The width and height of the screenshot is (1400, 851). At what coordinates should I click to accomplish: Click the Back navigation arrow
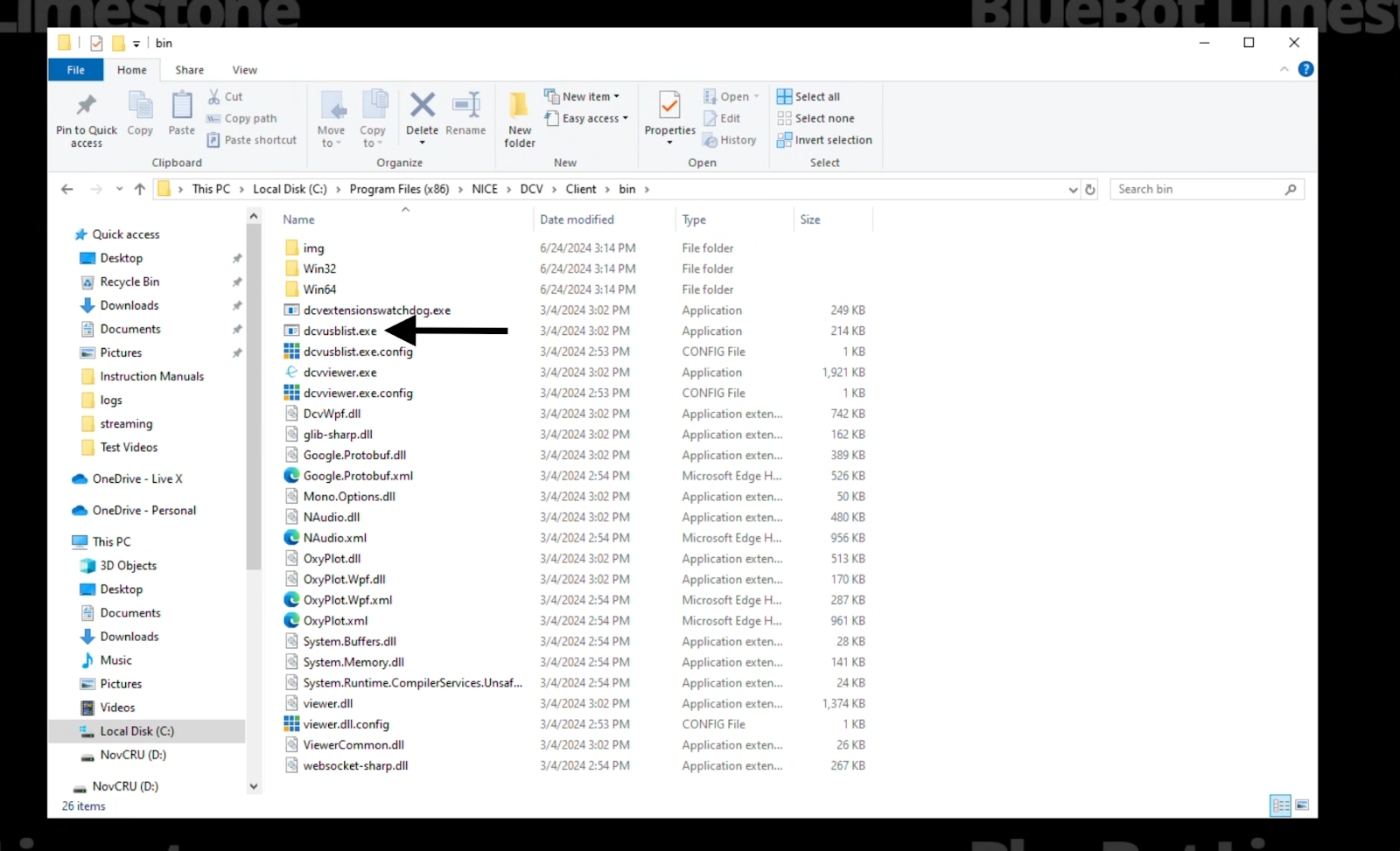[67, 189]
